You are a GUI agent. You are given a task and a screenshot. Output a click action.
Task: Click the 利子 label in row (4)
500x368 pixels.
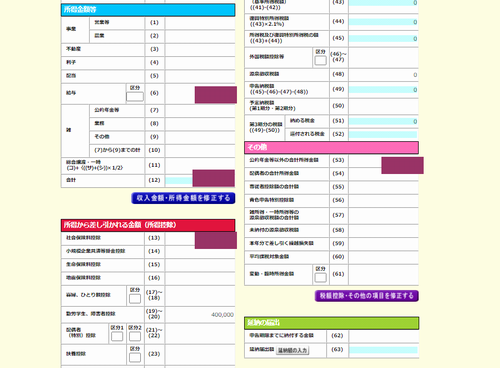click(71, 62)
